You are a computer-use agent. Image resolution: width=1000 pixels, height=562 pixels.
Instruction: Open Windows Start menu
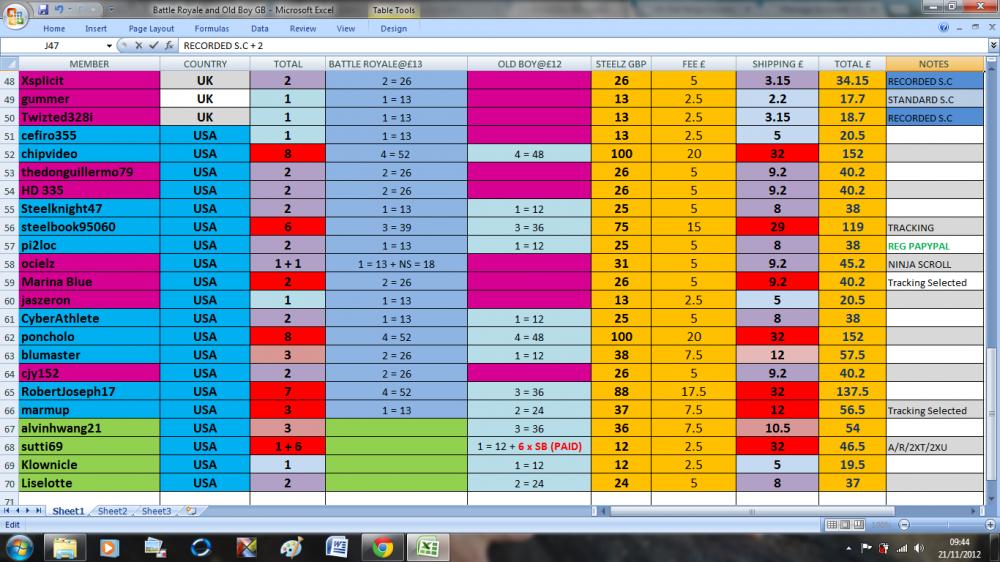pos(18,547)
